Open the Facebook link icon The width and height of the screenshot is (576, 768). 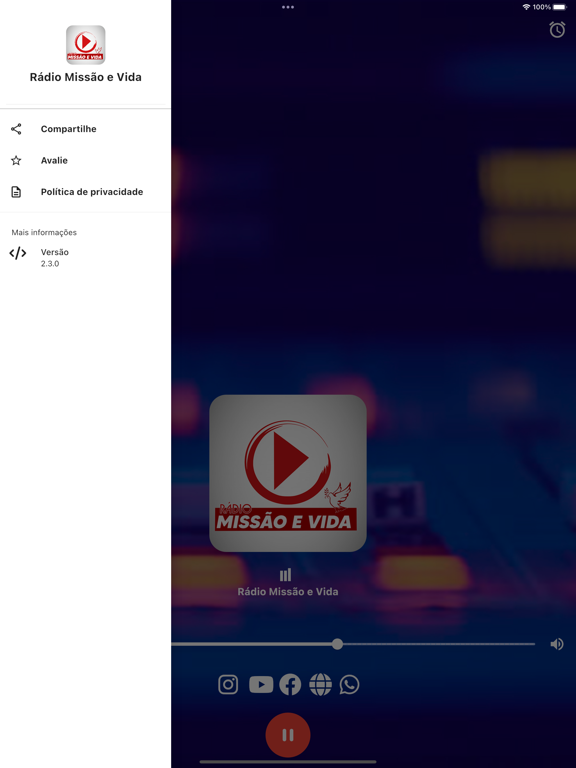tap(290, 684)
